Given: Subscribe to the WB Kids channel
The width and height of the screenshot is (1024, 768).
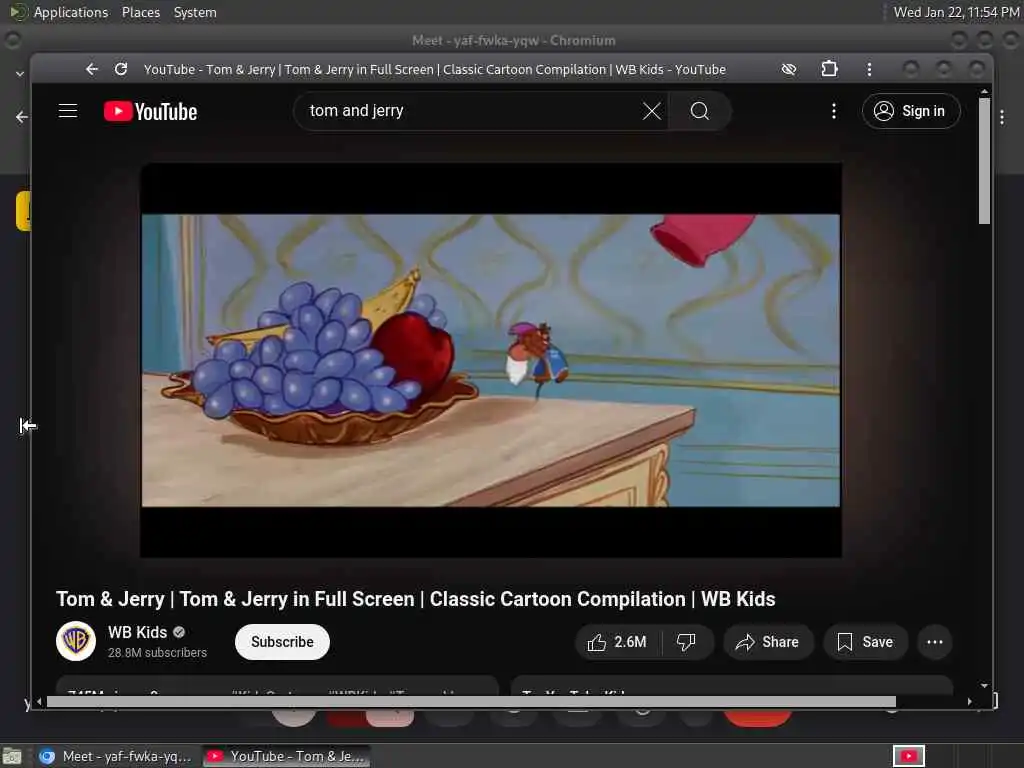Looking at the screenshot, I should (282, 642).
